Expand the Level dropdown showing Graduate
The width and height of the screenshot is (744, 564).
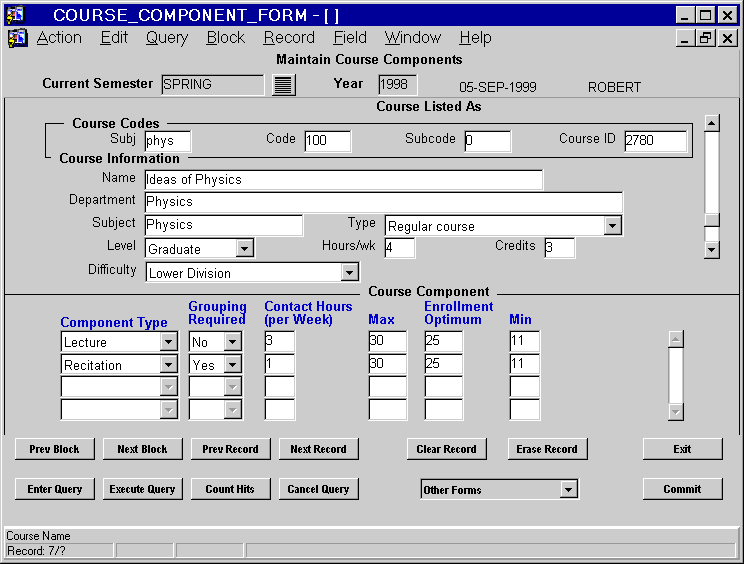point(244,248)
